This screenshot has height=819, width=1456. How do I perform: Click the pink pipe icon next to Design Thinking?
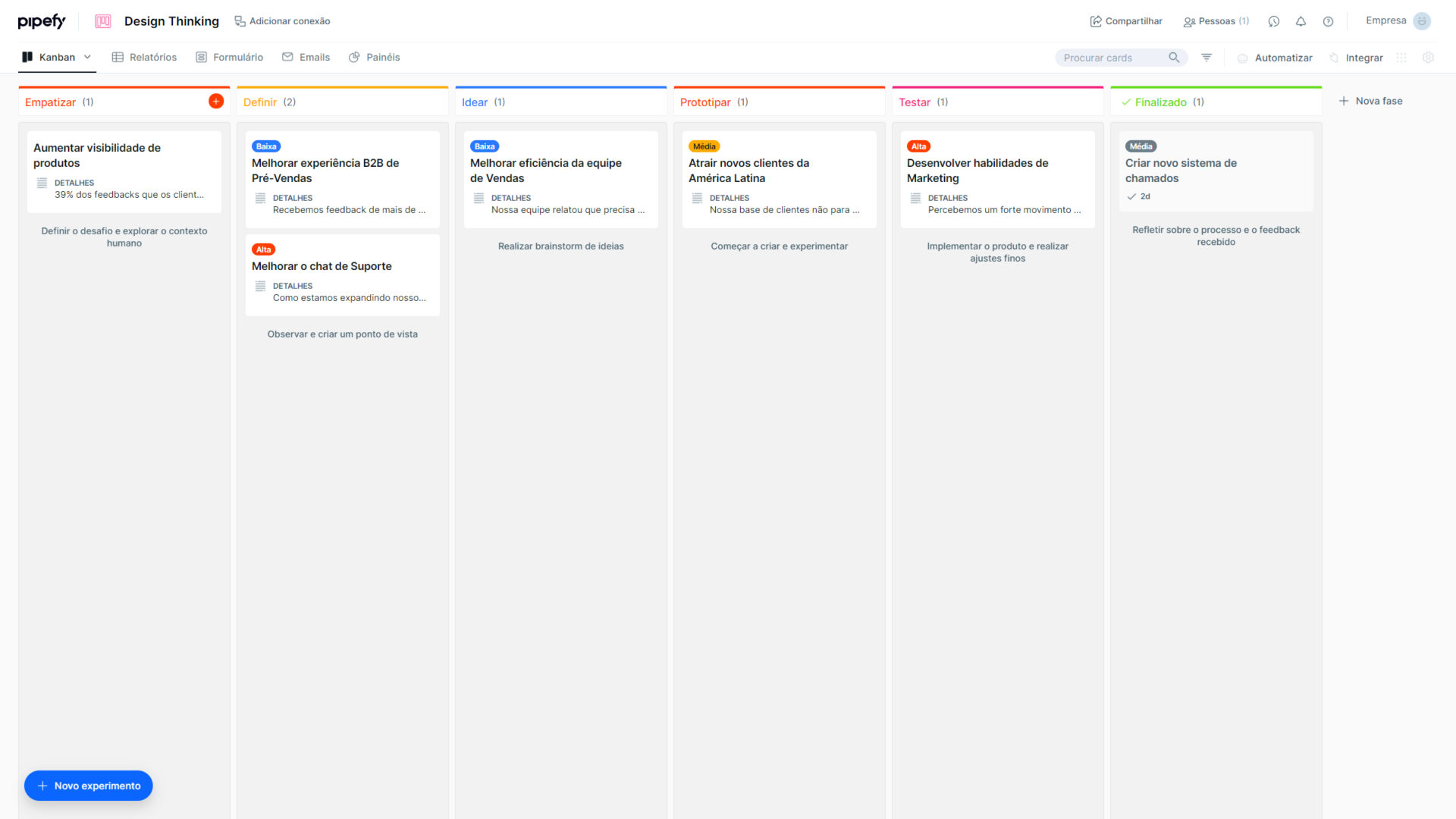102,21
